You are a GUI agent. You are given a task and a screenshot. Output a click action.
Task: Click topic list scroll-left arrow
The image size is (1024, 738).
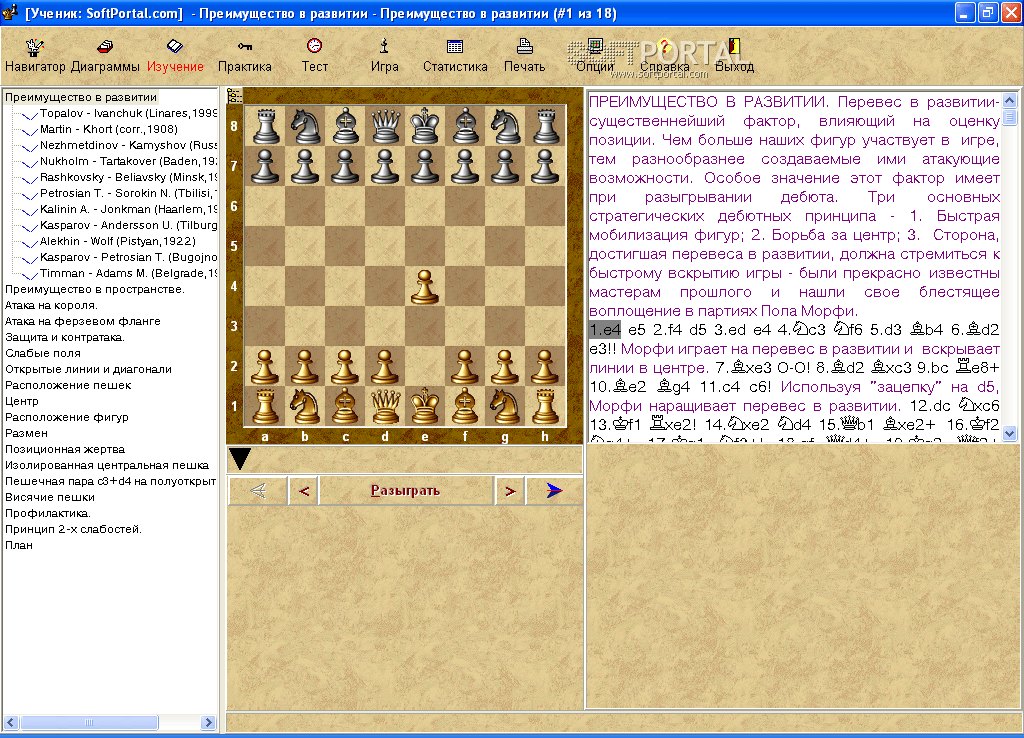pos(11,722)
